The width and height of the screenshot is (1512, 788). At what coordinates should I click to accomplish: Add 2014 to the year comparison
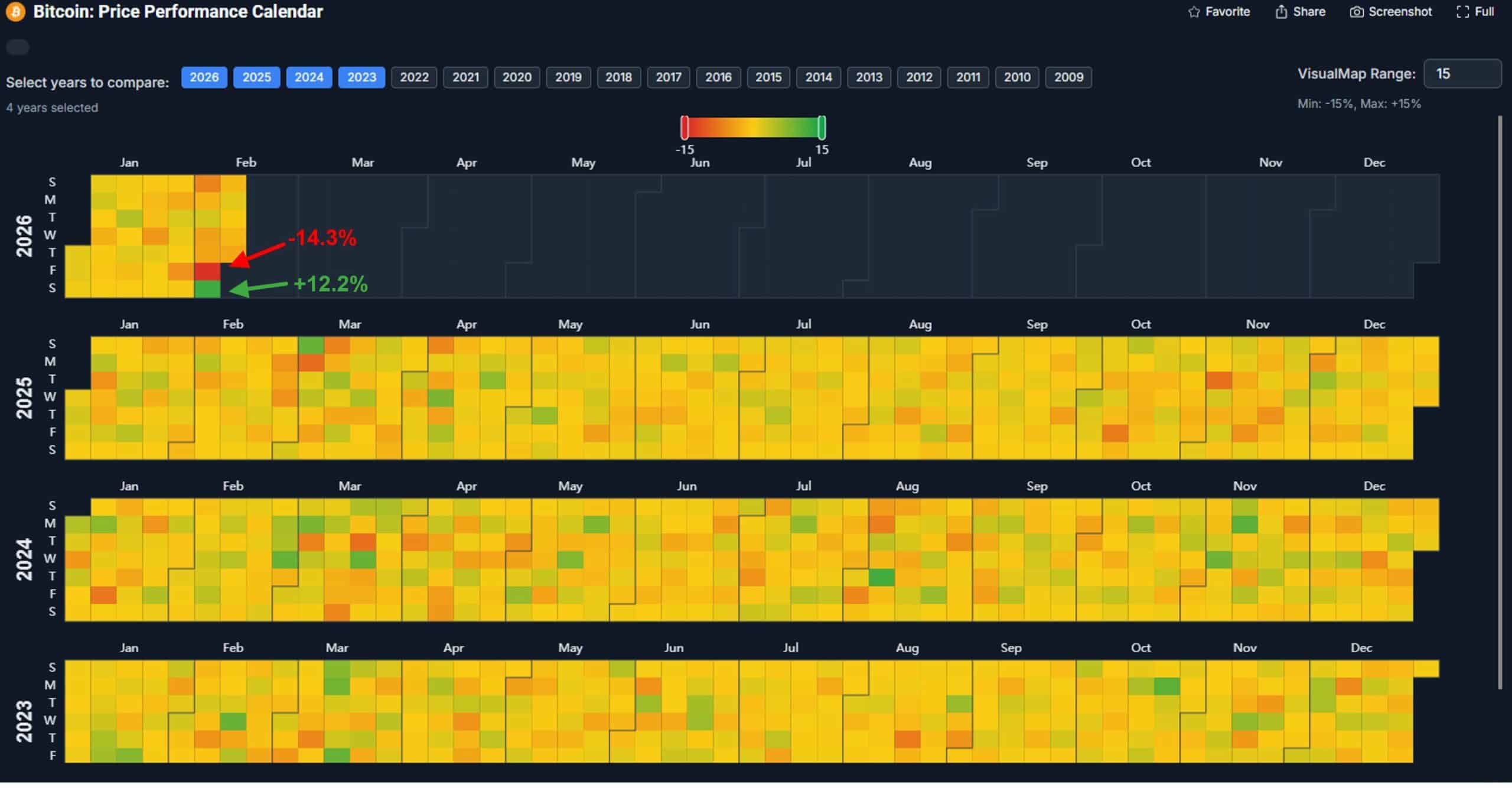[x=819, y=77]
